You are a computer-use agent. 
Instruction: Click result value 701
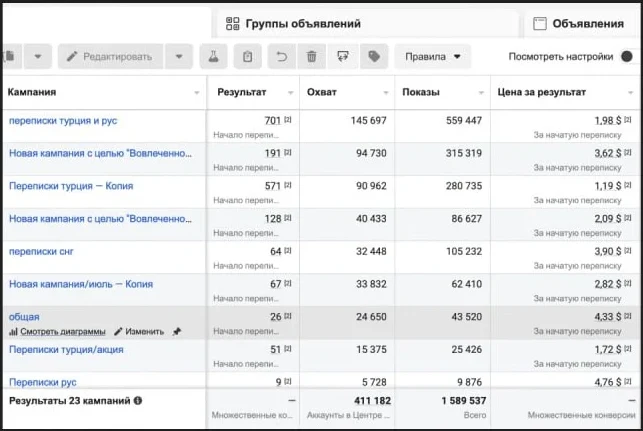point(273,121)
